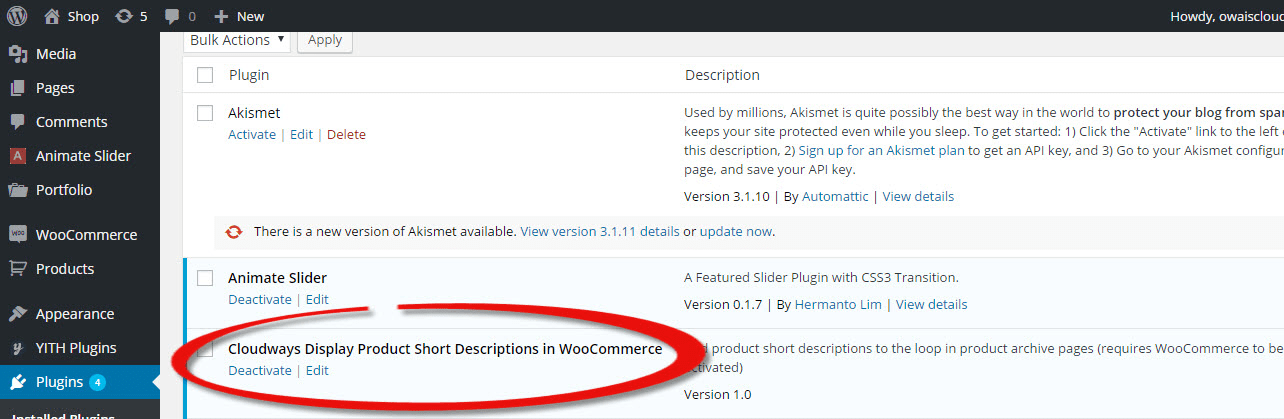
Task: Click the Pages sidebar icon
Action: coord(18,88)
